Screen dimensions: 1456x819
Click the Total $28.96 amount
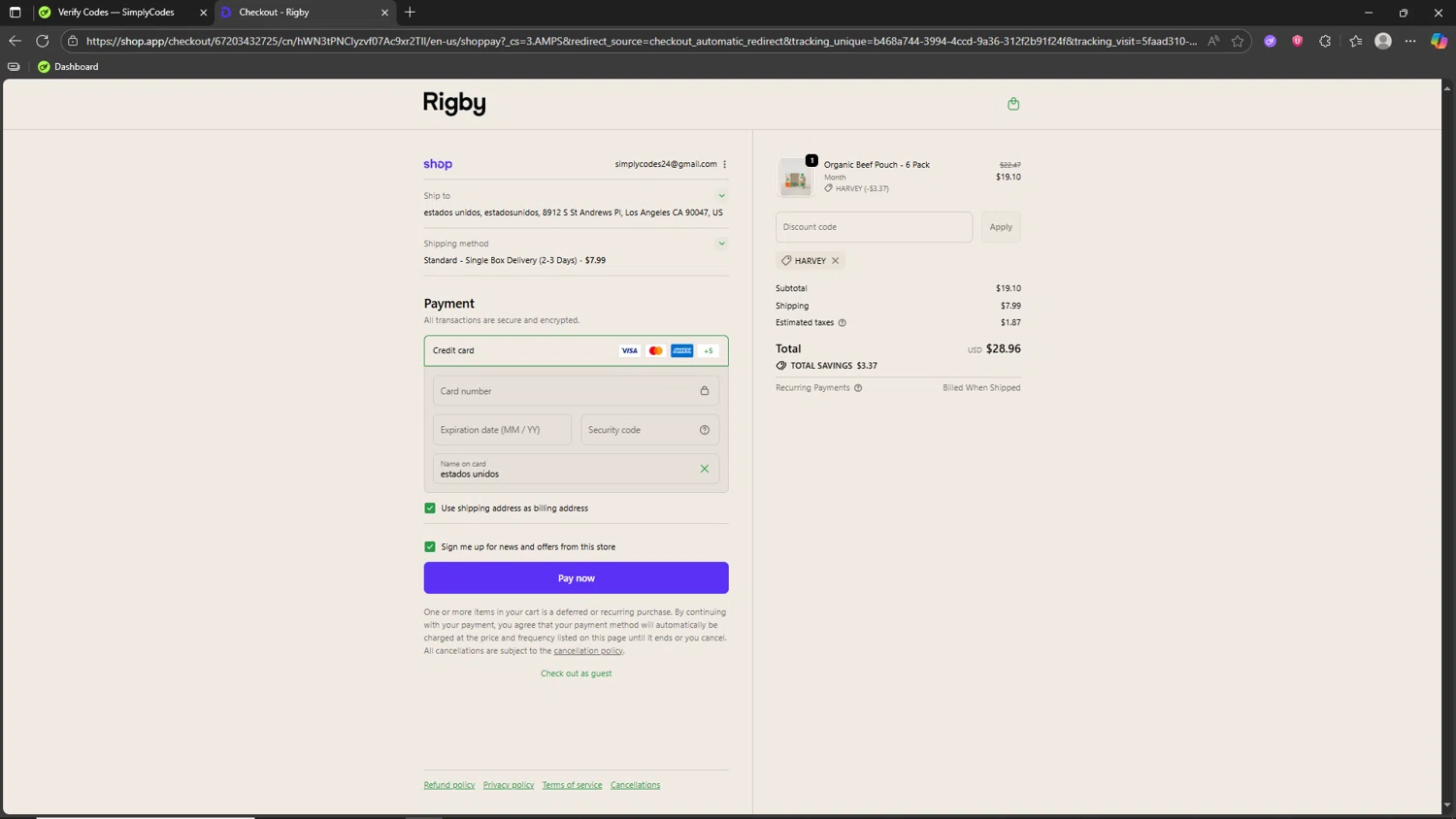[x=1004, y=349]
